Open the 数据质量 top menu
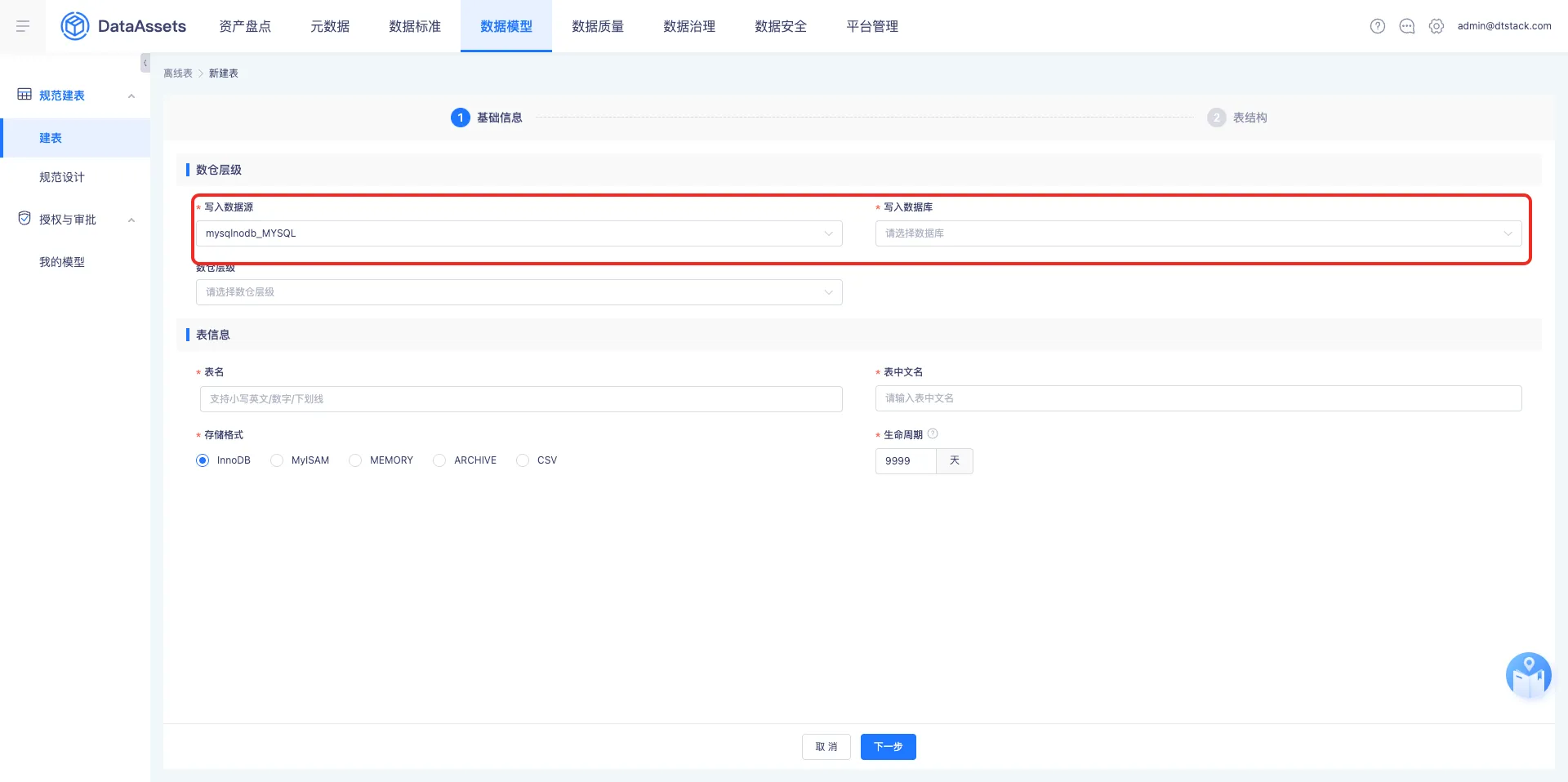 598,26
